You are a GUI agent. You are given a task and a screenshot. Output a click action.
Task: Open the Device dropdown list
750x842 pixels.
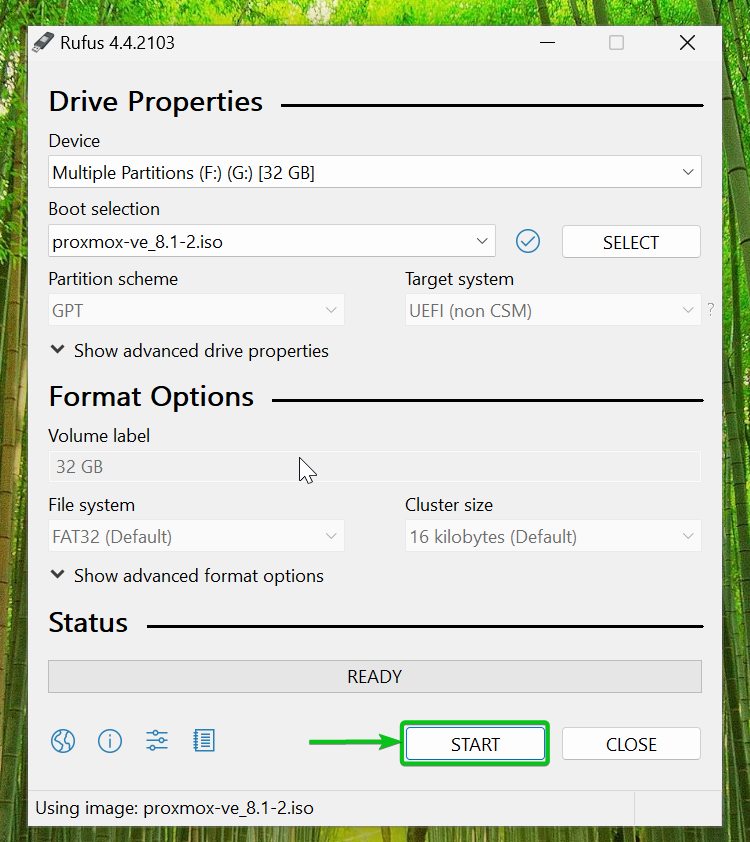click(x=375, y=172)
